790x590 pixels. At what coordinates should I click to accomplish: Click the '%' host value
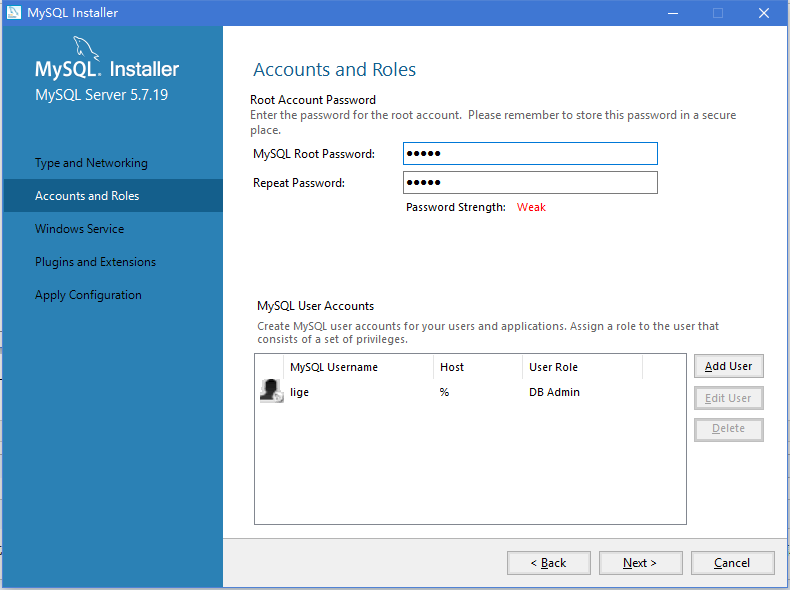444,392
